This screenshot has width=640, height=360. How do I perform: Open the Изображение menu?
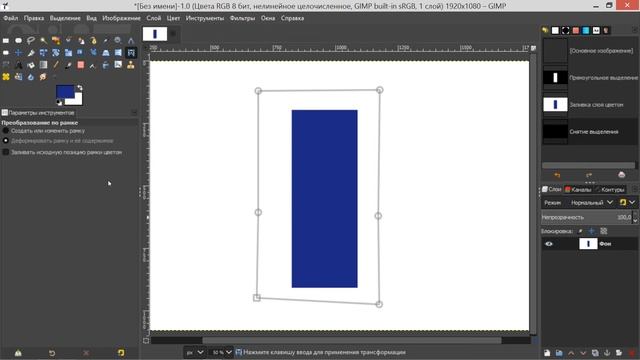coord(121,18)
